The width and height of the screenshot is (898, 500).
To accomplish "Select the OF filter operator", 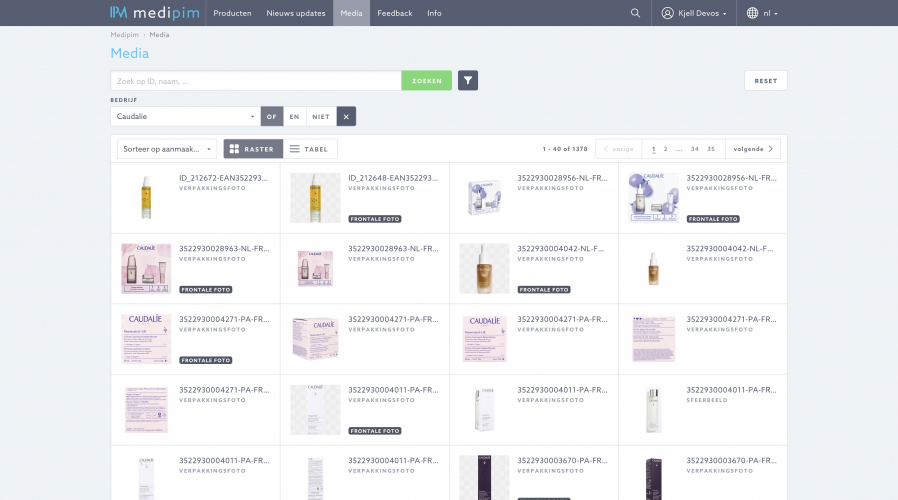I will pyautogui.click(x=271, y=116).
